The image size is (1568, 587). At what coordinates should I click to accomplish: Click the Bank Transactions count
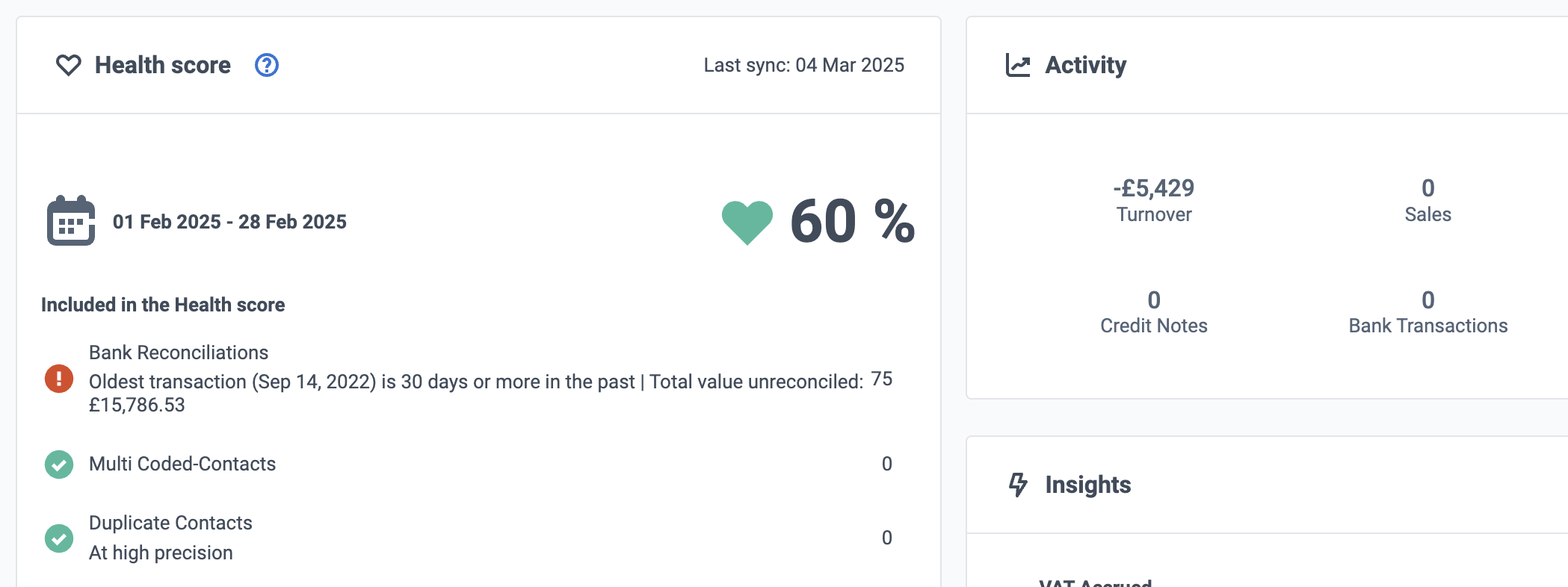click(1427, 300)
